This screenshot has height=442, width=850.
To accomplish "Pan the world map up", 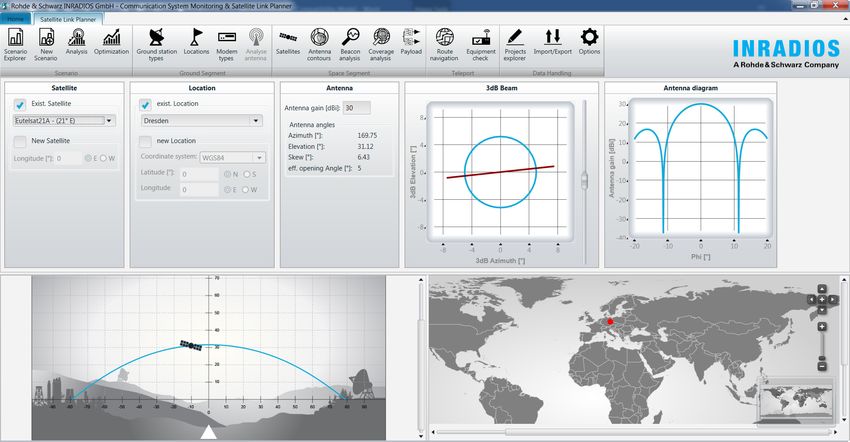I will [x=822, y=289].
